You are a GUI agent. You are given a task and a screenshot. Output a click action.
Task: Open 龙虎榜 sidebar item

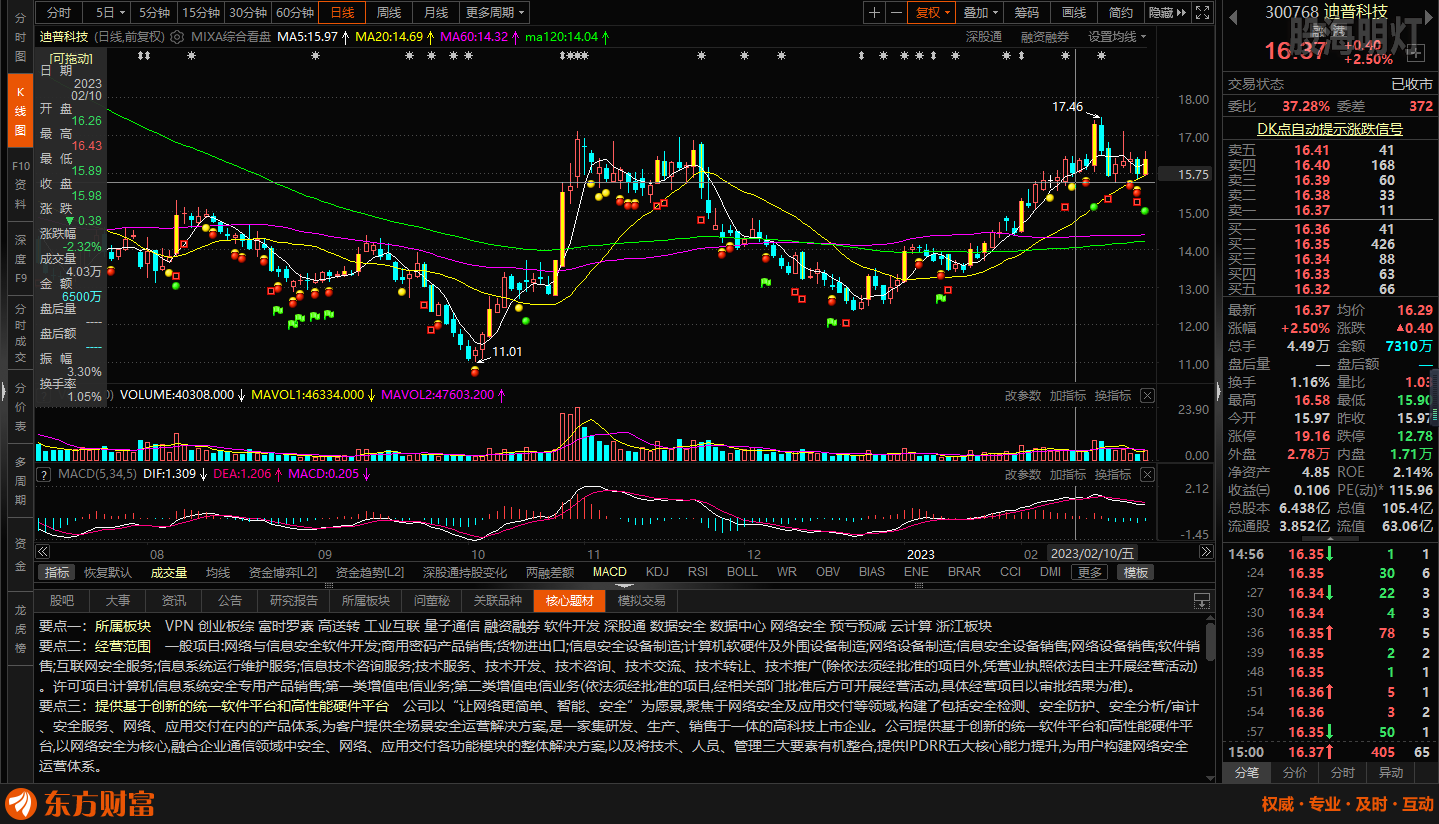[20, 629]
